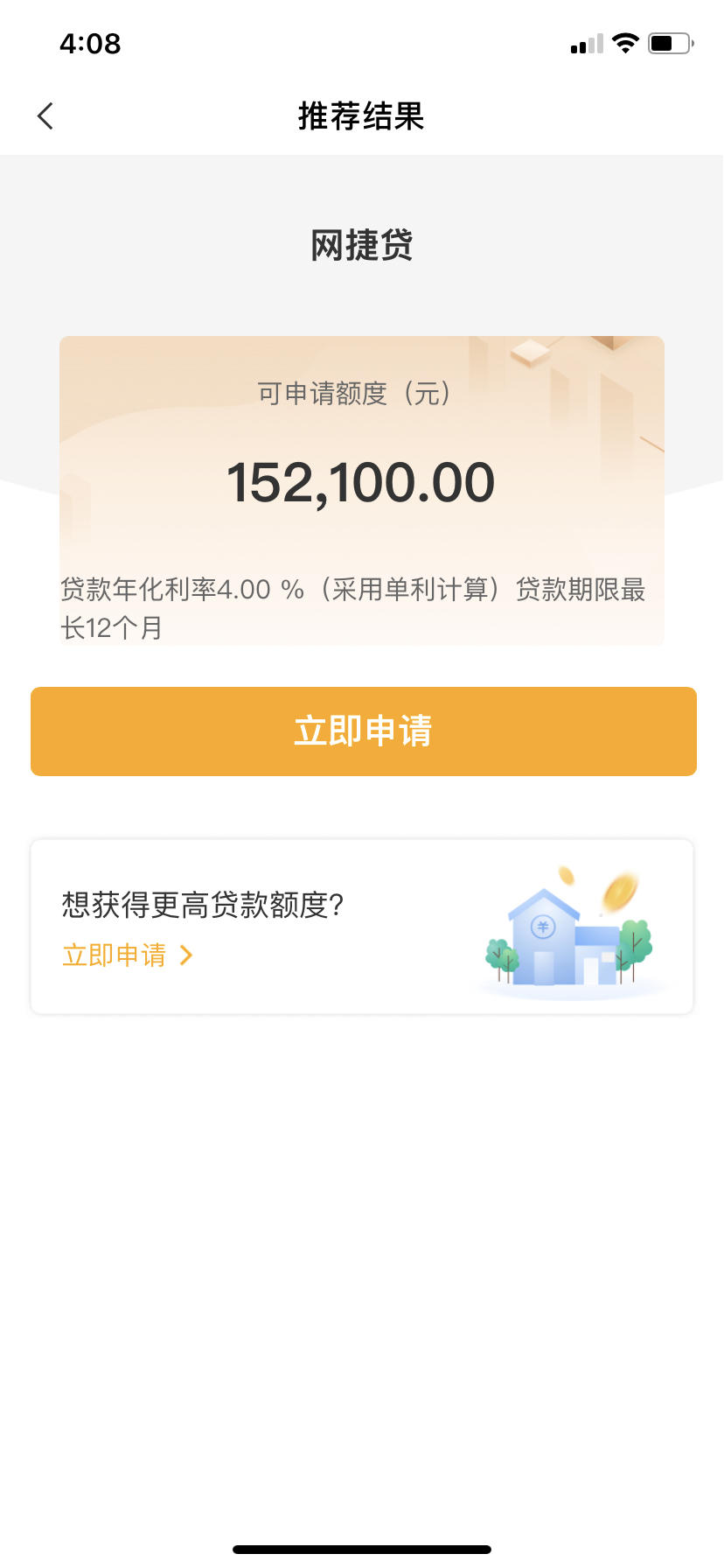The image size is (724, 1568).
Task: Tap the home indicator bar
Action: point(362,1549)
